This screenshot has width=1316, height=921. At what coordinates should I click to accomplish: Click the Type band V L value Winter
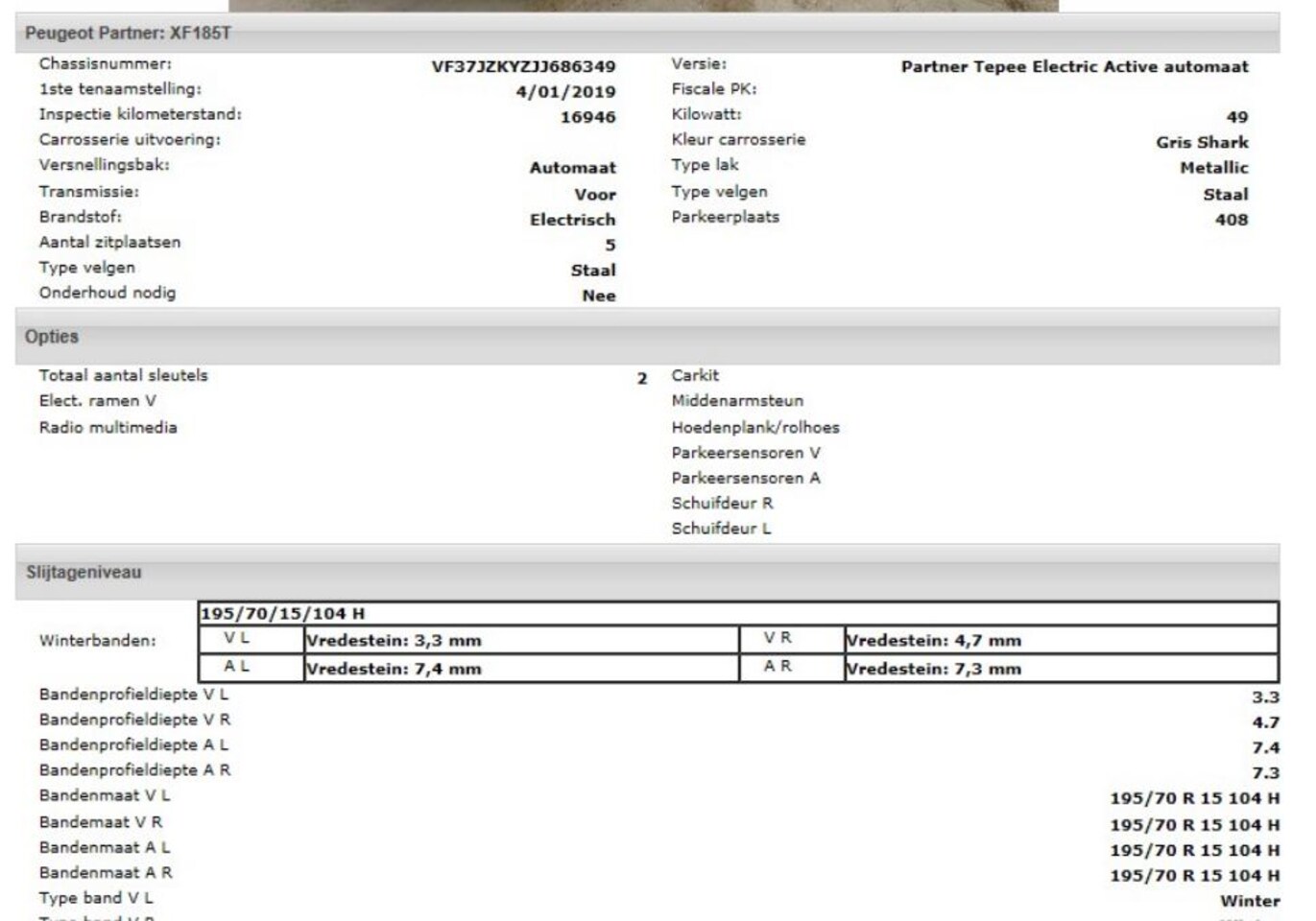(1250, 902)
